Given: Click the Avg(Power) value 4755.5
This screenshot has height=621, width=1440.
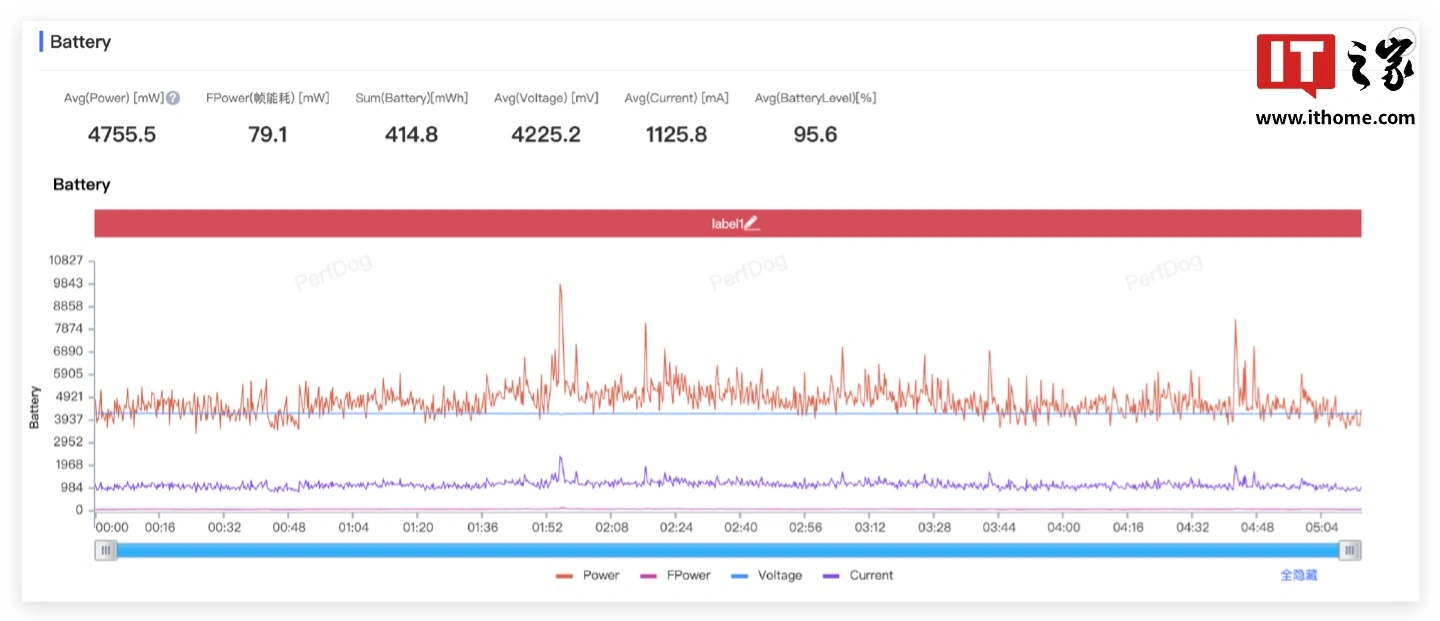Looking at the screenshot, I should 122,135.
